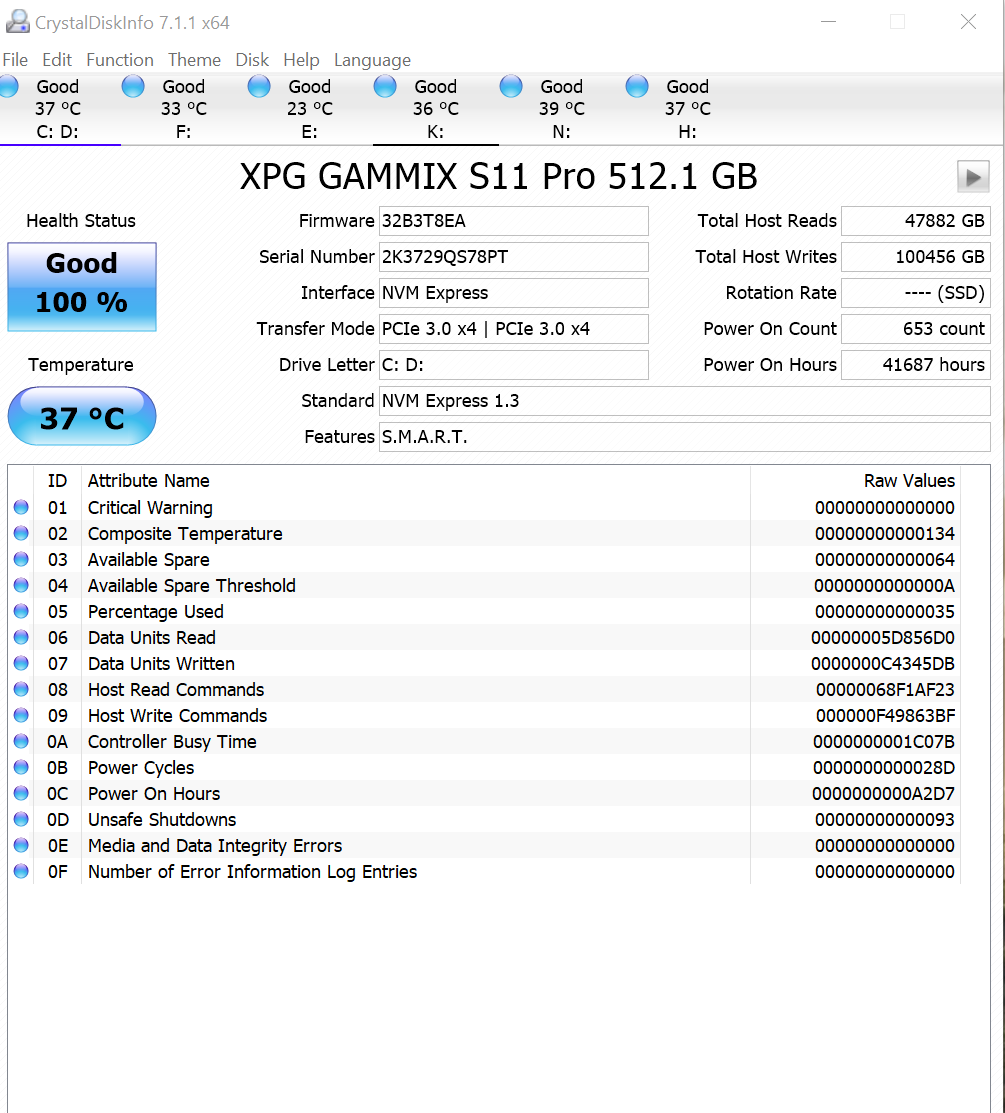Viewport: 1005px width, 1113px height.
Task: Click the status orb for Power Cycles
Action: click(21, 767)
